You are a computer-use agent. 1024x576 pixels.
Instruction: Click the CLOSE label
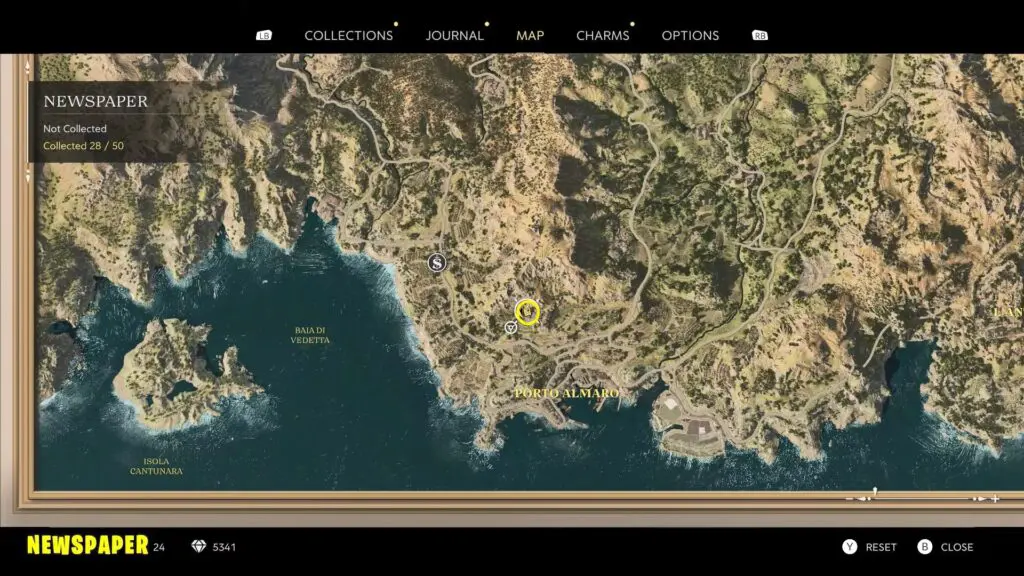click(x=957, y=547)
